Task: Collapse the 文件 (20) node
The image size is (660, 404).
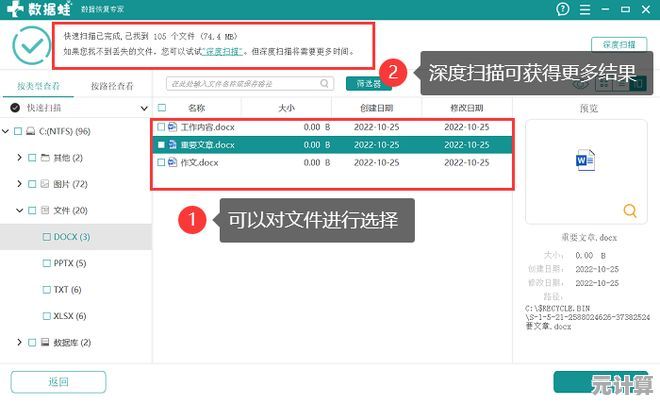Action: 19,210
